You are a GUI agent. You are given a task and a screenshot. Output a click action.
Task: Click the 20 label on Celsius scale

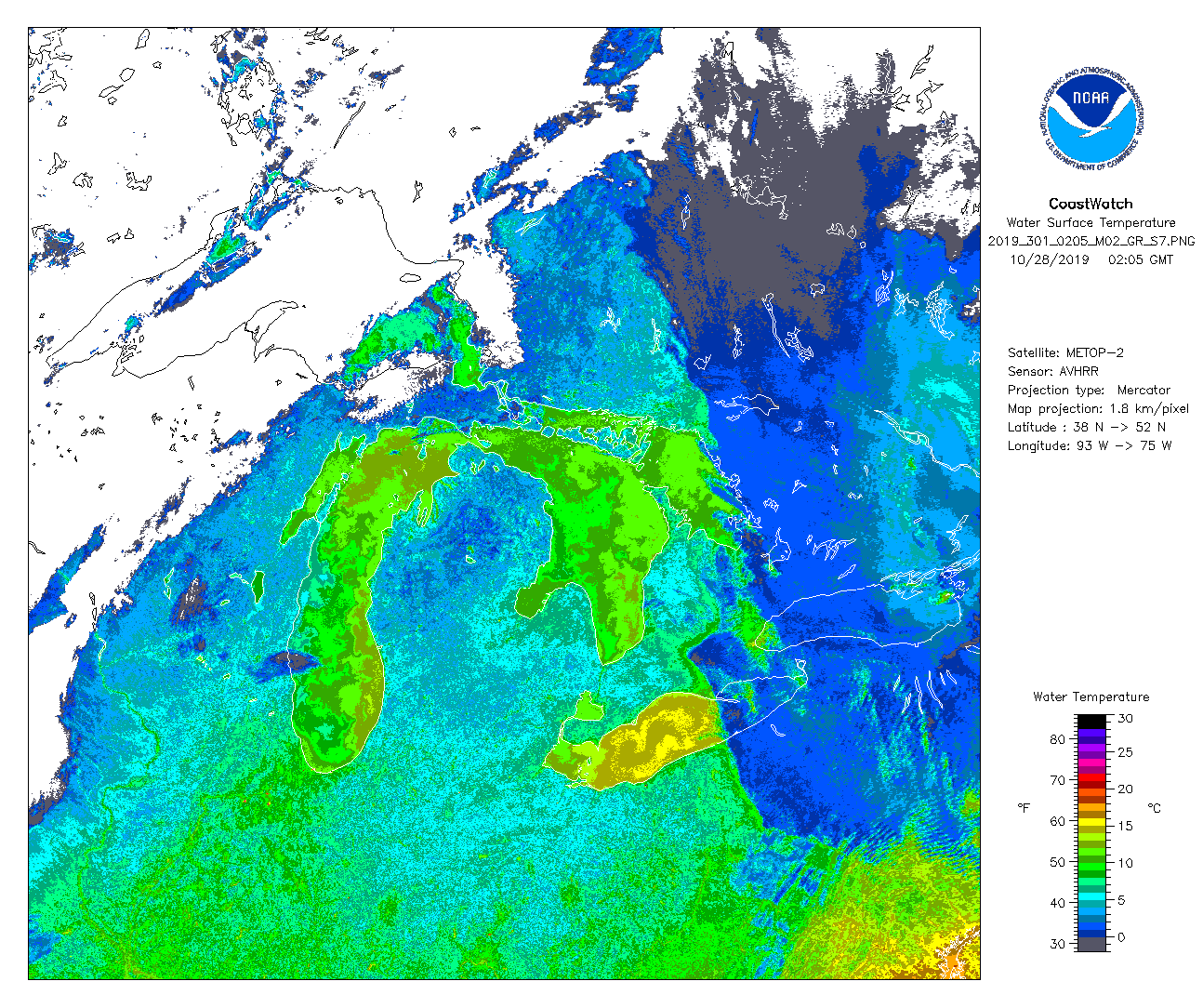[1125, 789]
